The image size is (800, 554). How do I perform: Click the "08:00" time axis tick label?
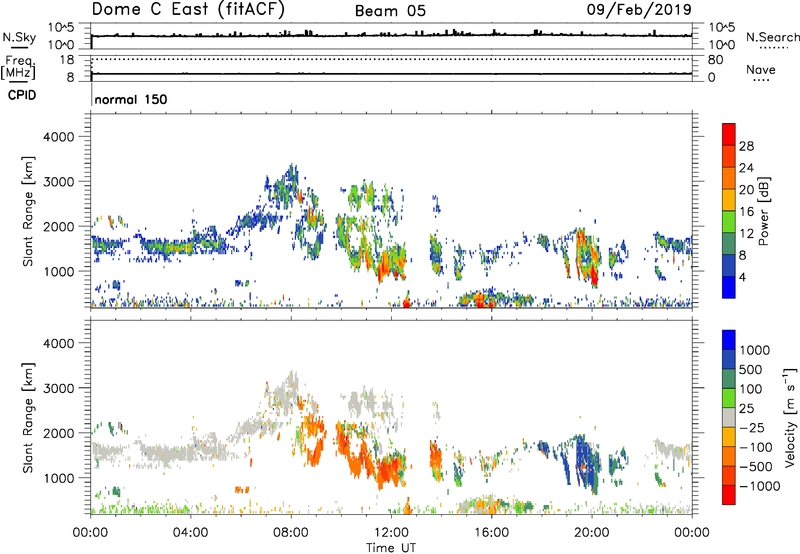[x=291, y=533]
